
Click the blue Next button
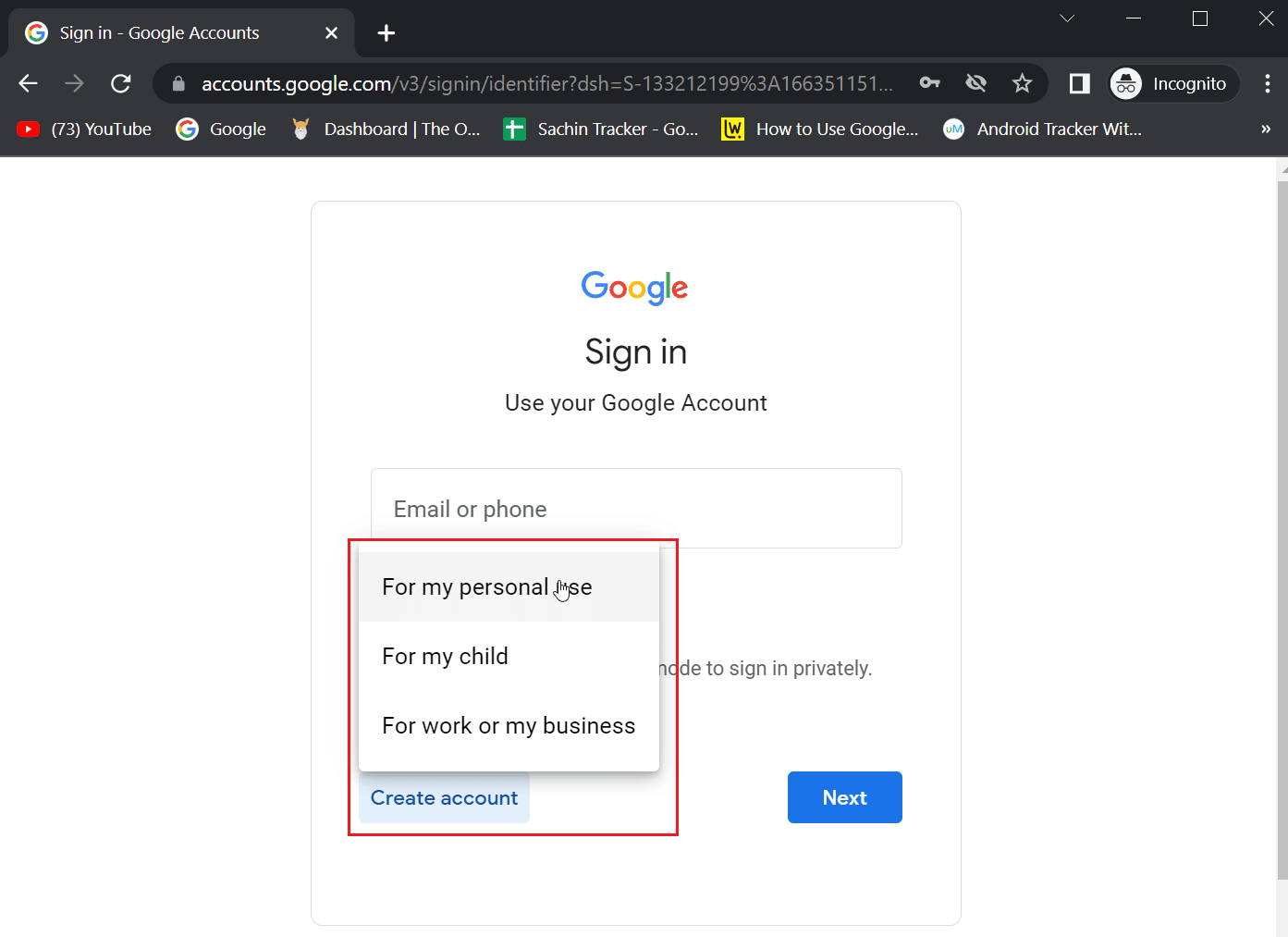point(845,797)
